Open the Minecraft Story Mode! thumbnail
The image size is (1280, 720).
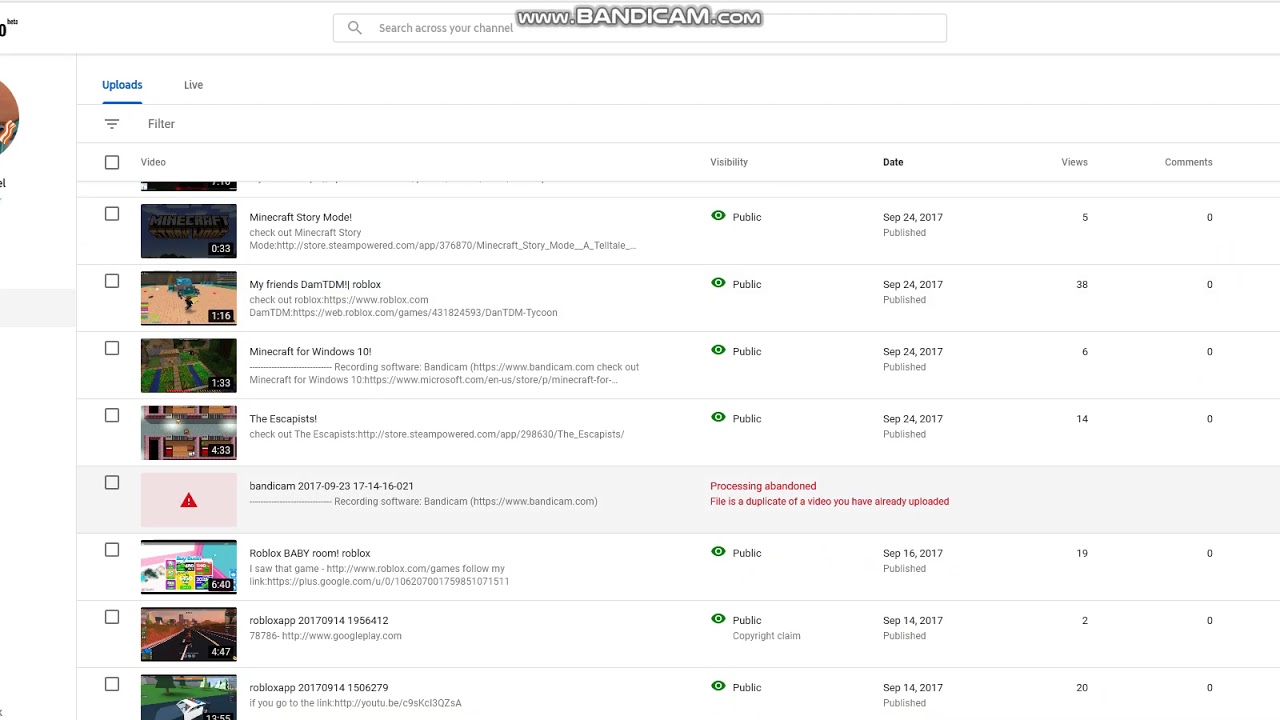tap(189, 231)
